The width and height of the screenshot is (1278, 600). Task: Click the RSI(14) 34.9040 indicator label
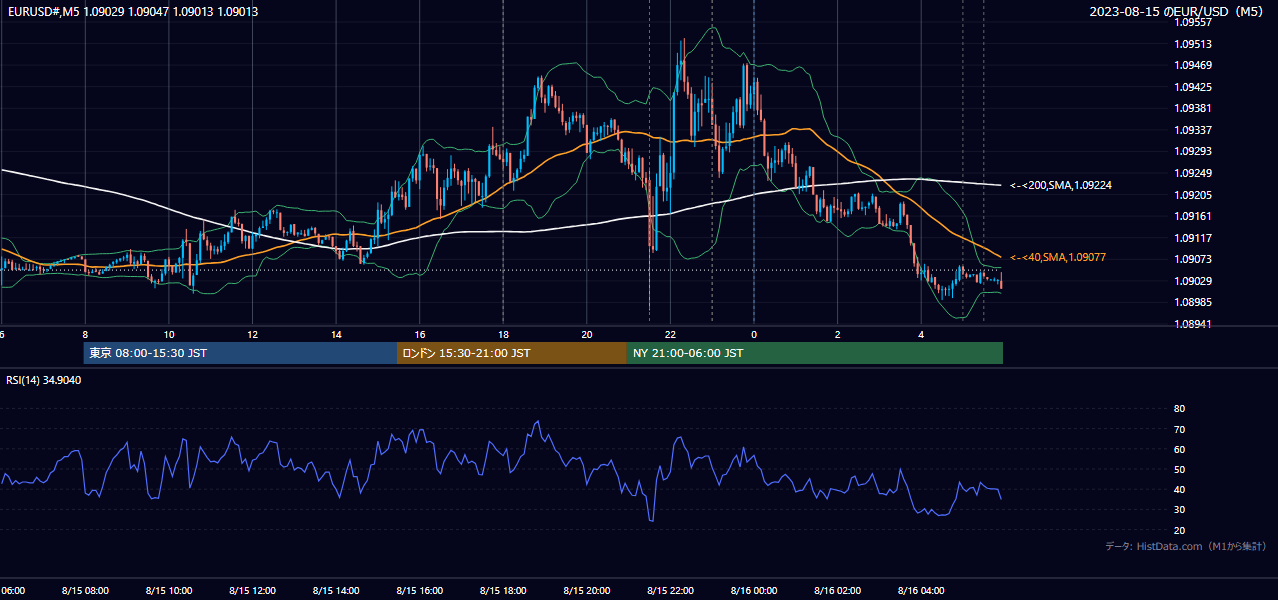pos(44,380)
